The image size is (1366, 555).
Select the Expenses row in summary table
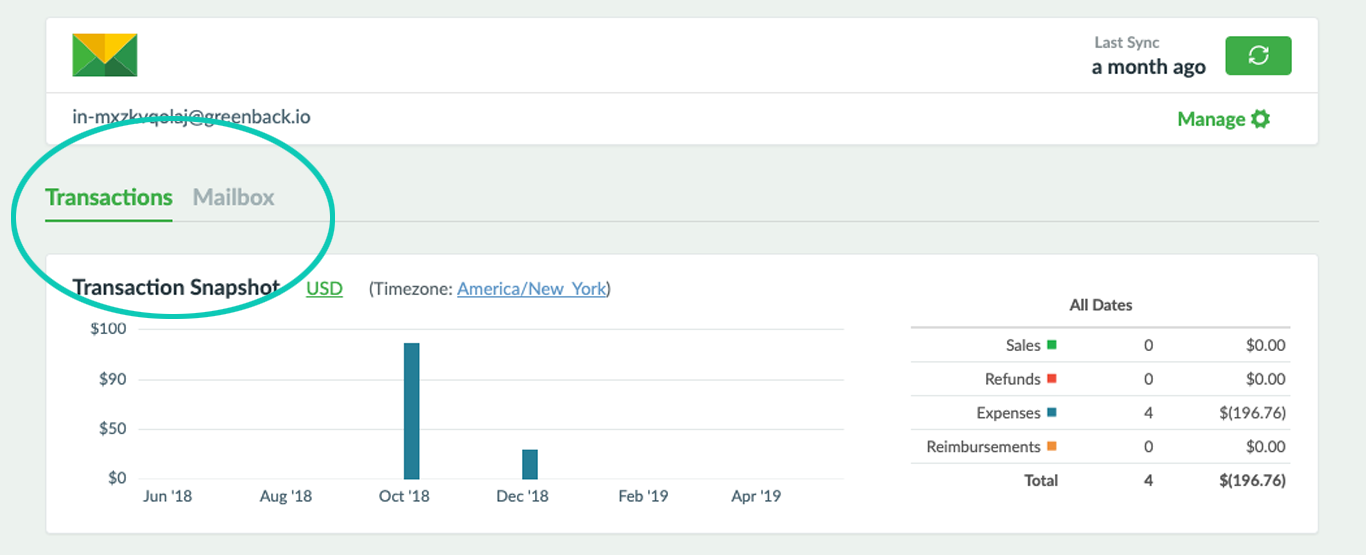(x=1100, y=413)
